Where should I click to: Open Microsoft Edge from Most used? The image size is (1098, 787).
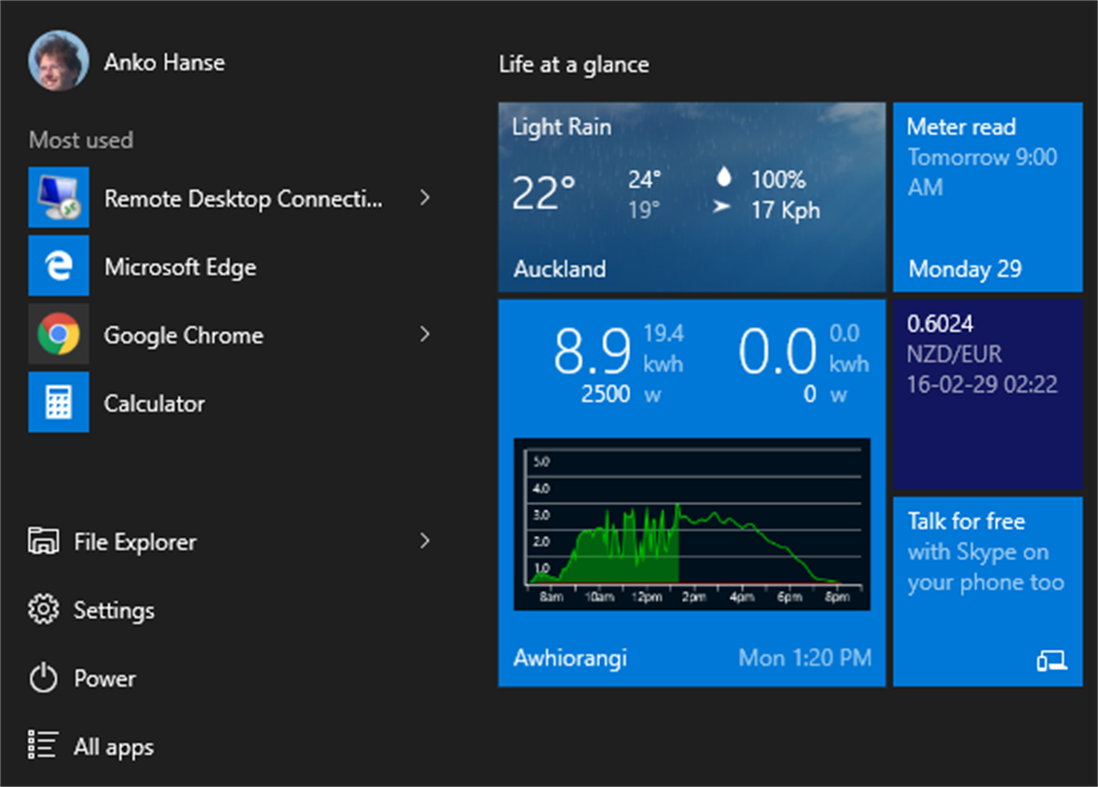tap(180, 266)
